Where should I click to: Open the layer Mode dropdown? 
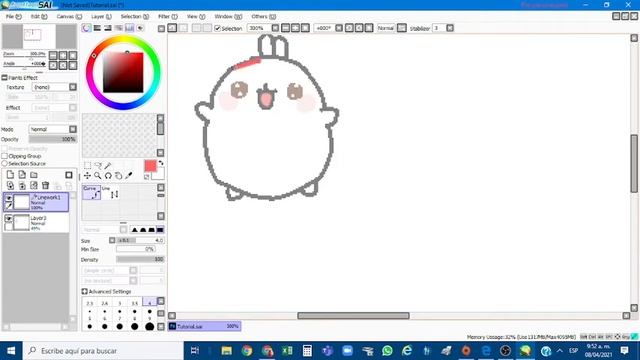pyautogui.click(x=73, y=129)
